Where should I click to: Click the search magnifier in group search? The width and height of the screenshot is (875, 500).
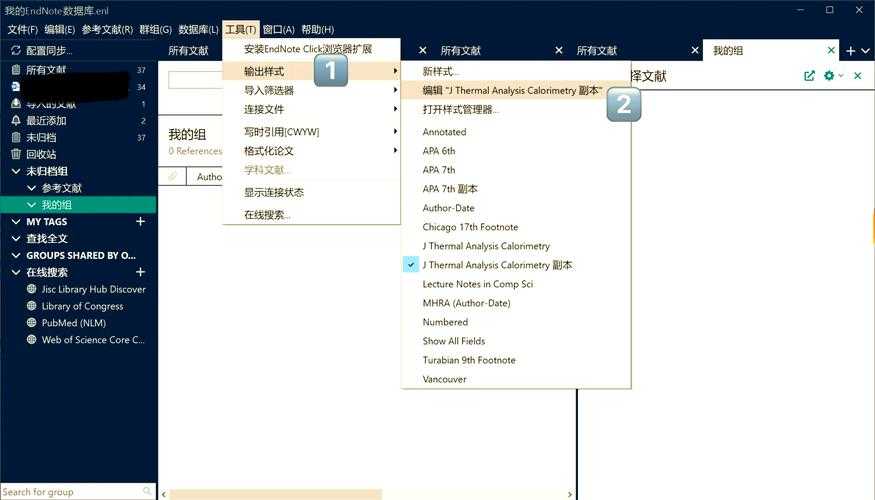tap(147, 491)
